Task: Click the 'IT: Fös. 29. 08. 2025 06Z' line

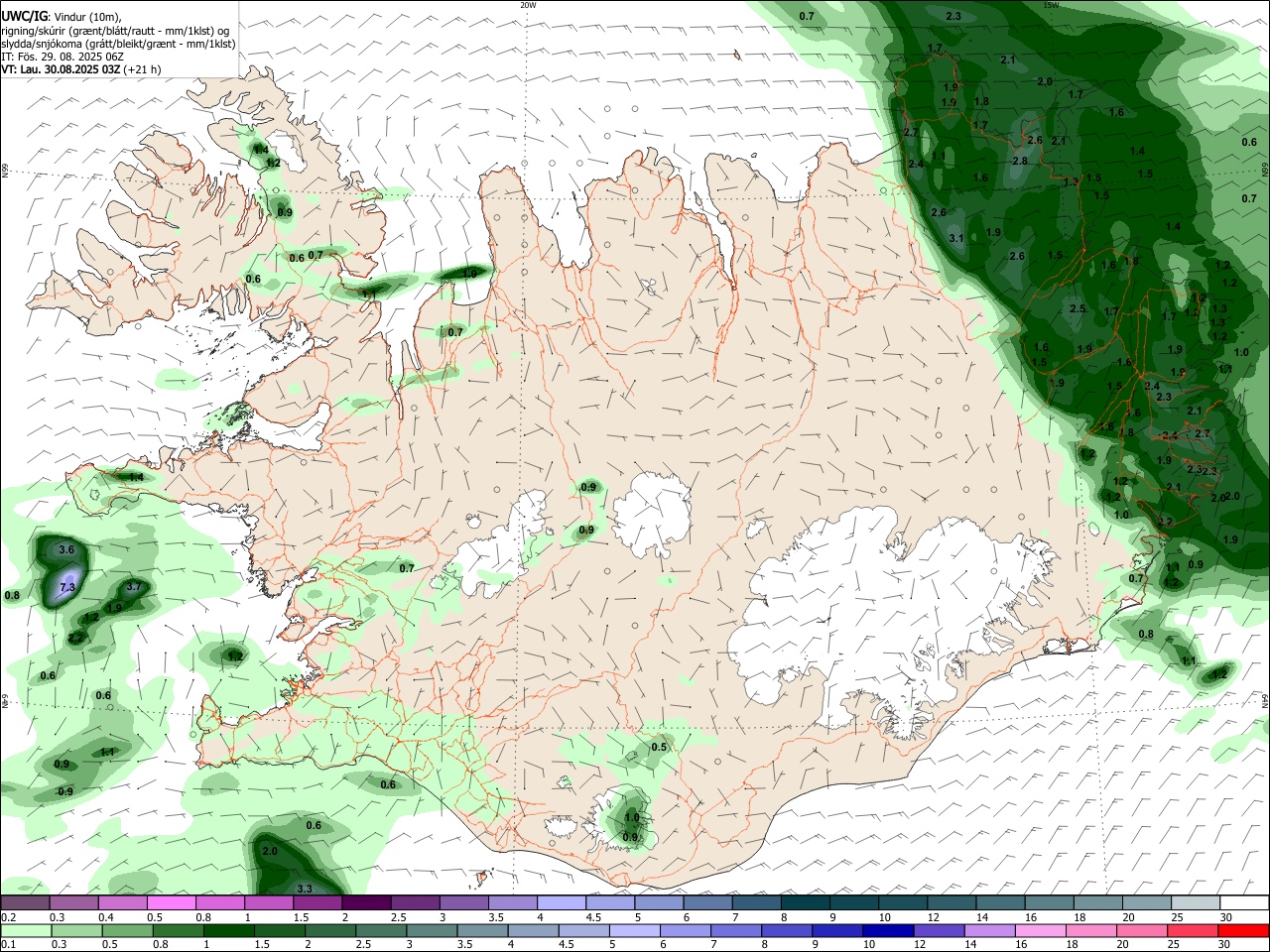Action: [x=63, y=57]
